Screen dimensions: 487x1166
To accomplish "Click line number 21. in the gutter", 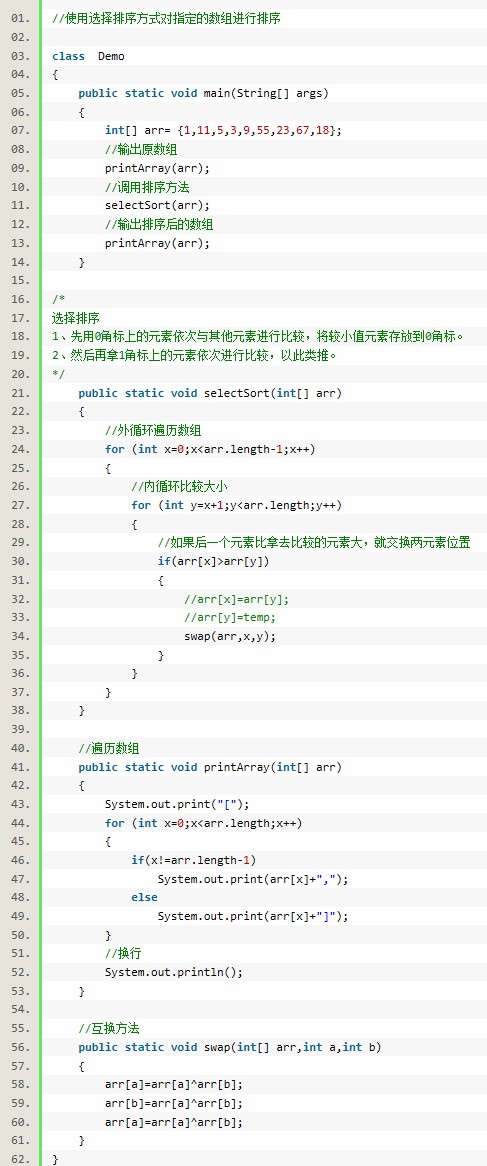I will tap(20, 393).
